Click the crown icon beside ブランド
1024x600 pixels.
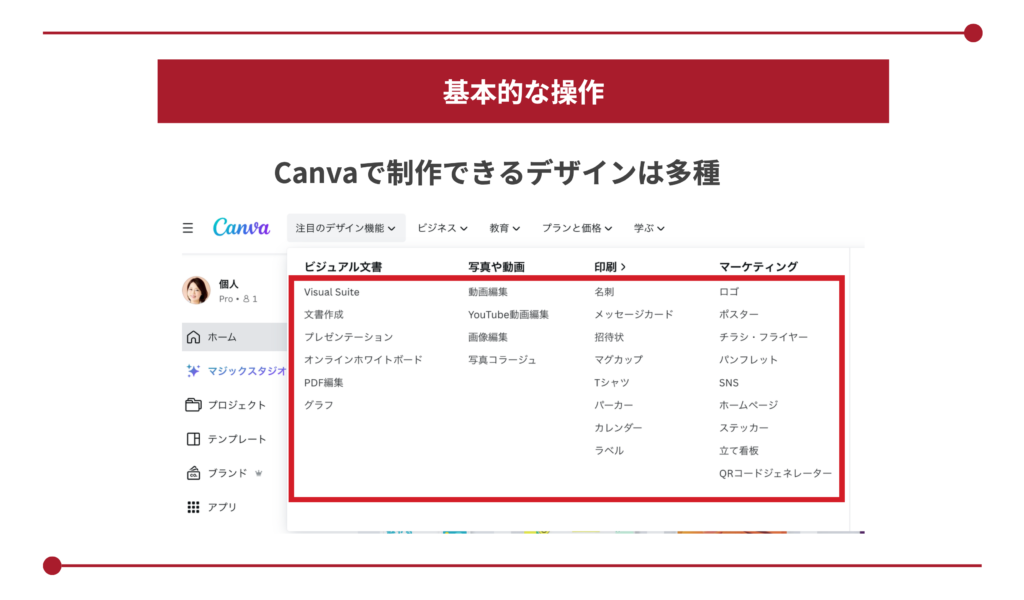(259, 473)
